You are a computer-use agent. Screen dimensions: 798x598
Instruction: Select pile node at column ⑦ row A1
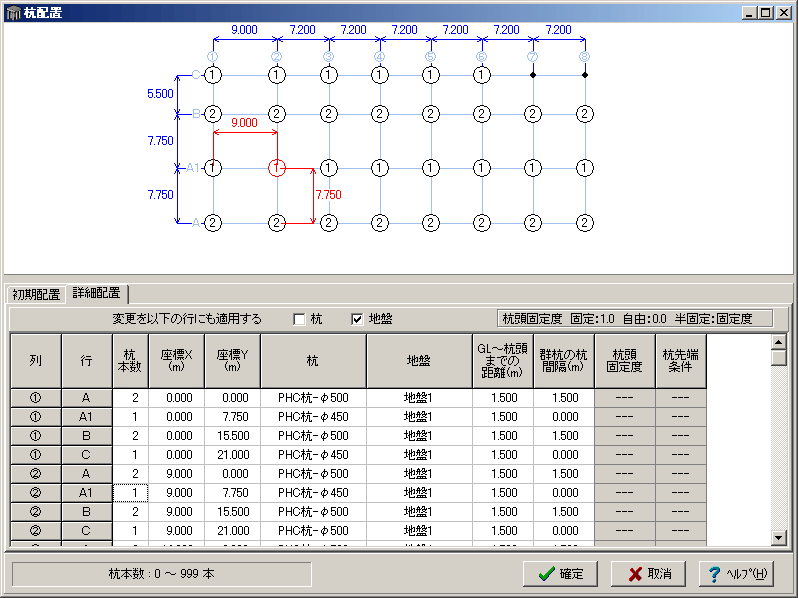pyautogui.click(x=533, y=167)
